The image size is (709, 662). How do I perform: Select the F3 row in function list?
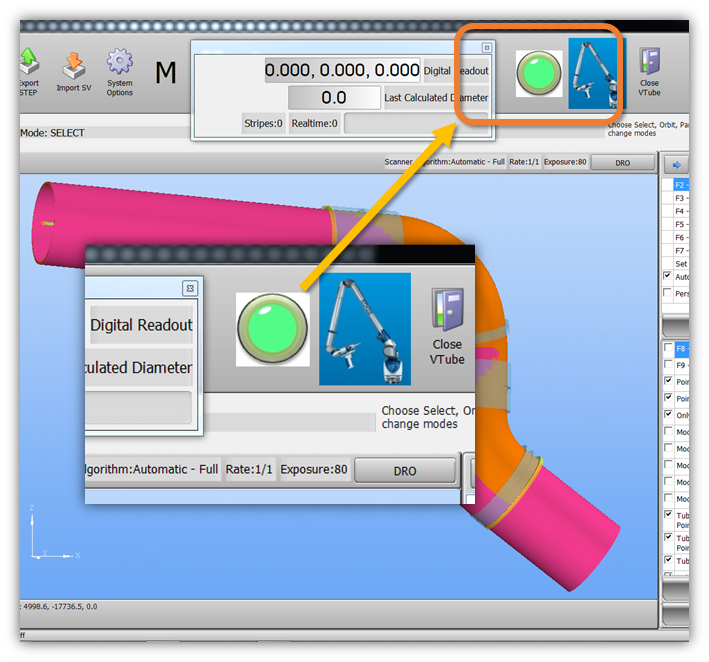685,198
